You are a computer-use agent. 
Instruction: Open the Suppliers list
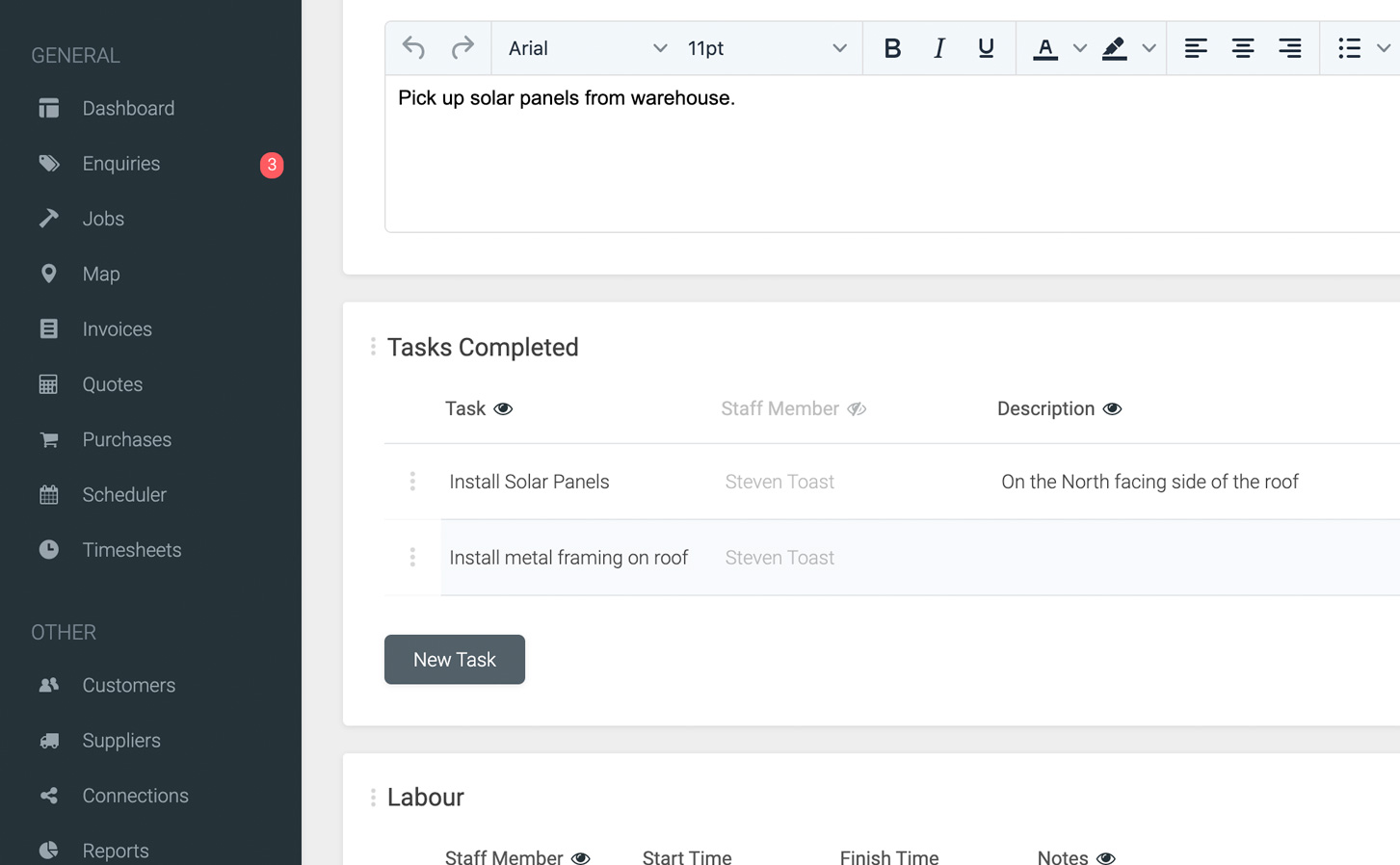pyautogui.click(x=121, y=741)
